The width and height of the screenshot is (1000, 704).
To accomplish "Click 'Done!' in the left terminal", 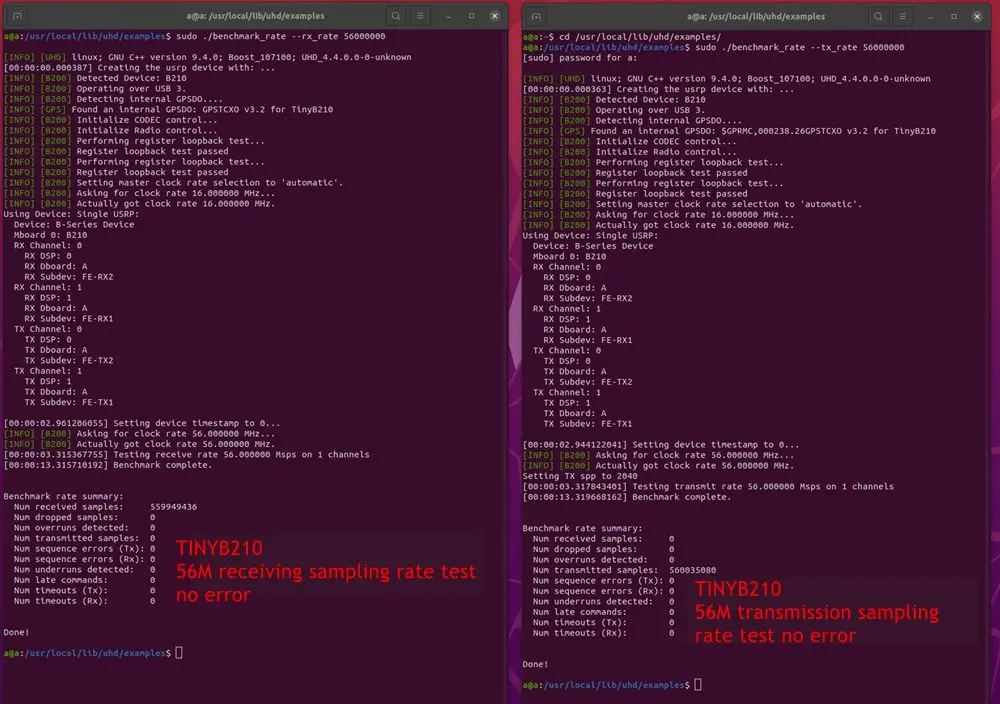I will click(x=17, y=633).
